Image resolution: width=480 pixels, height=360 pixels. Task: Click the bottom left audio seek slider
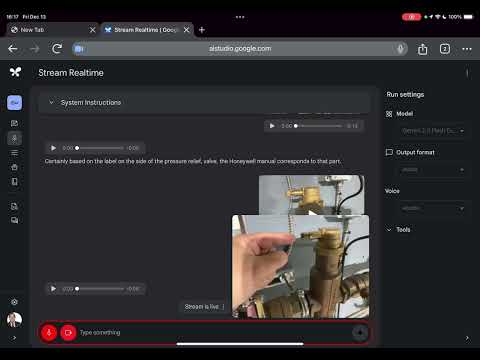tap(100, 289)
